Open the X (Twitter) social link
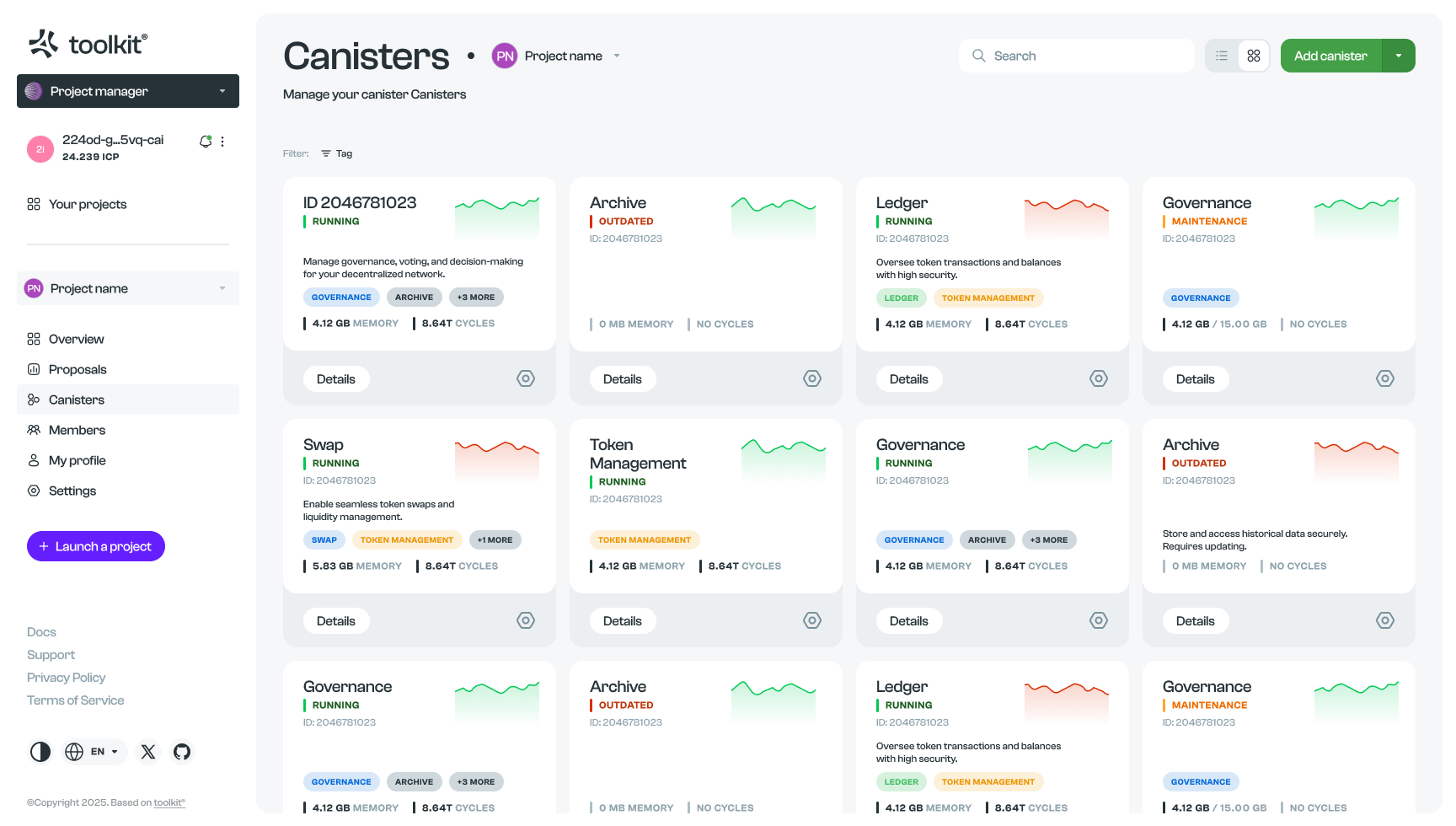The height and width of the screenshot is (826, 1456). tap(148, 752)
